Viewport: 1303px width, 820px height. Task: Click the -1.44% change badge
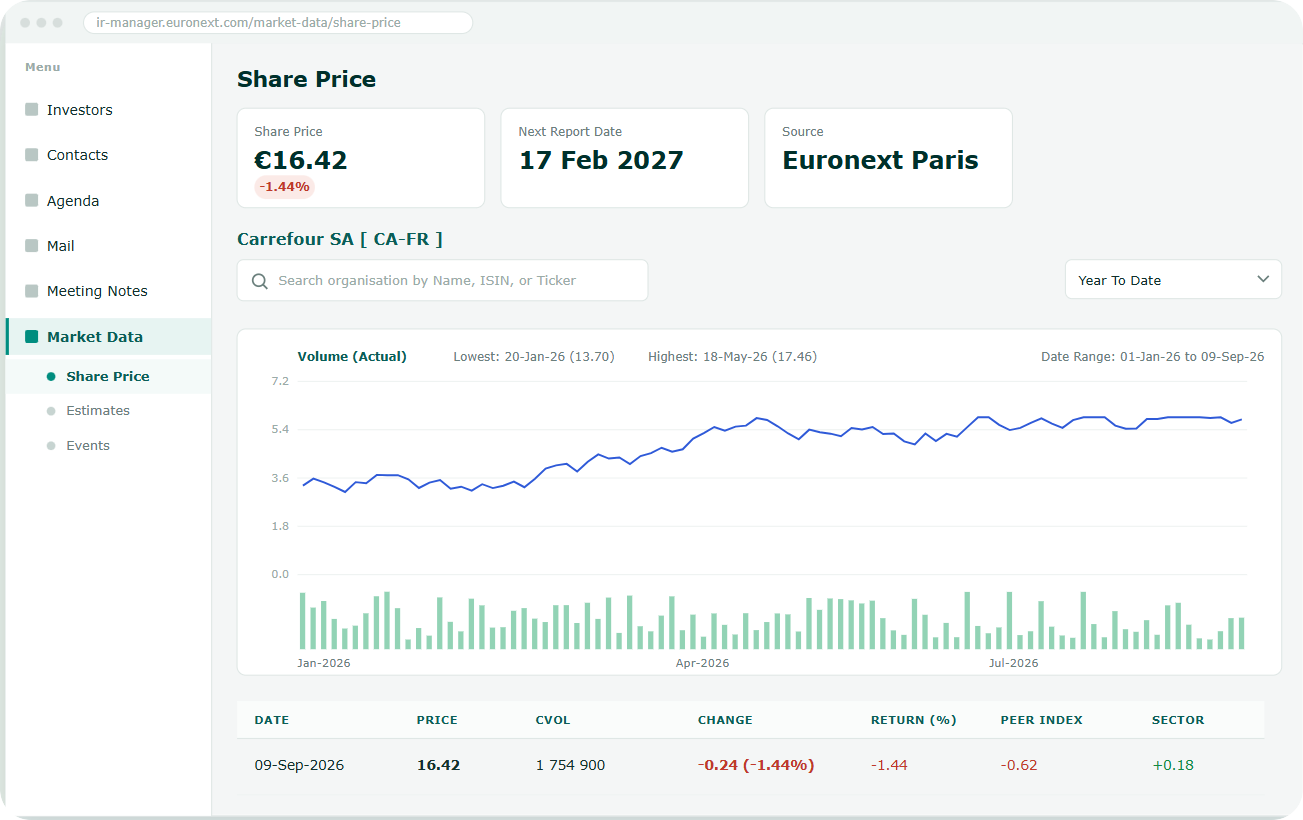(284, 186)
